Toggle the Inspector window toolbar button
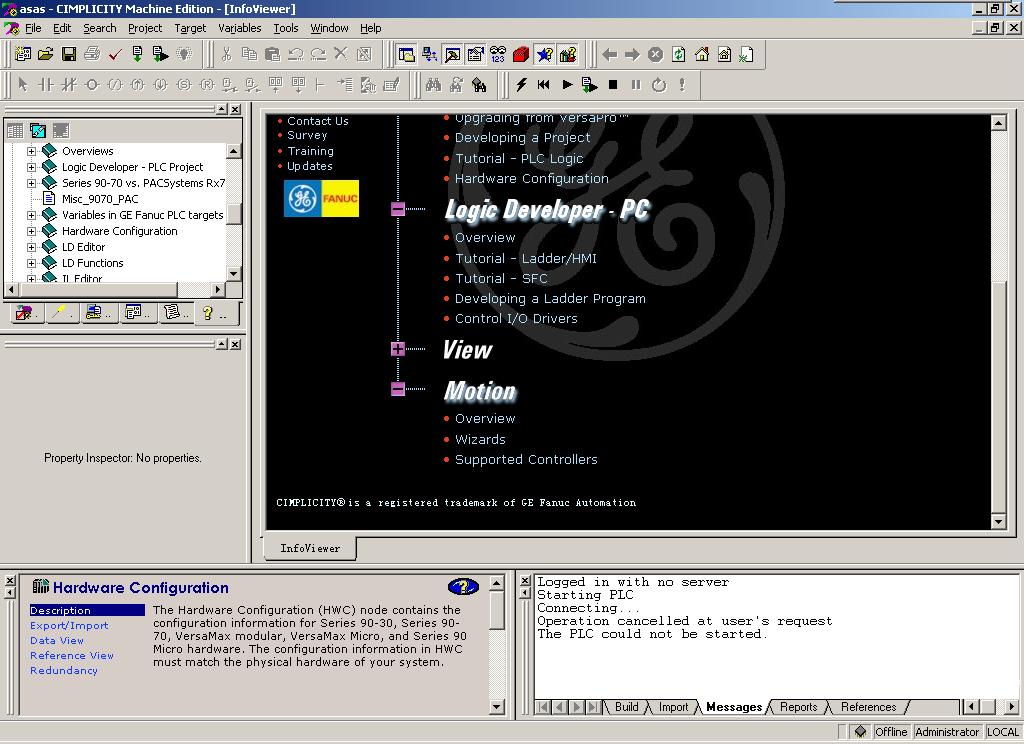 (475, 54)
